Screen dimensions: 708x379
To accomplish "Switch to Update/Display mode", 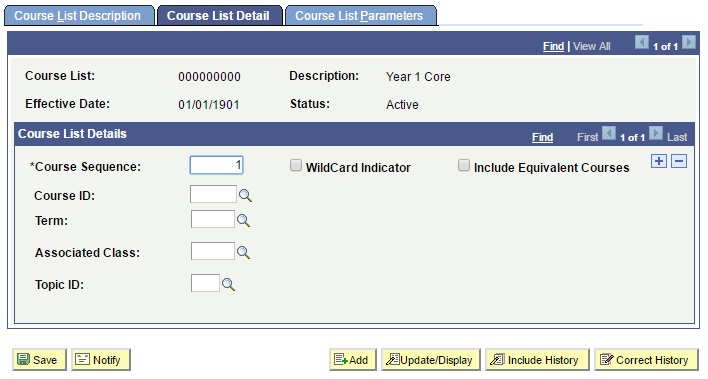I will click(431, 360).
